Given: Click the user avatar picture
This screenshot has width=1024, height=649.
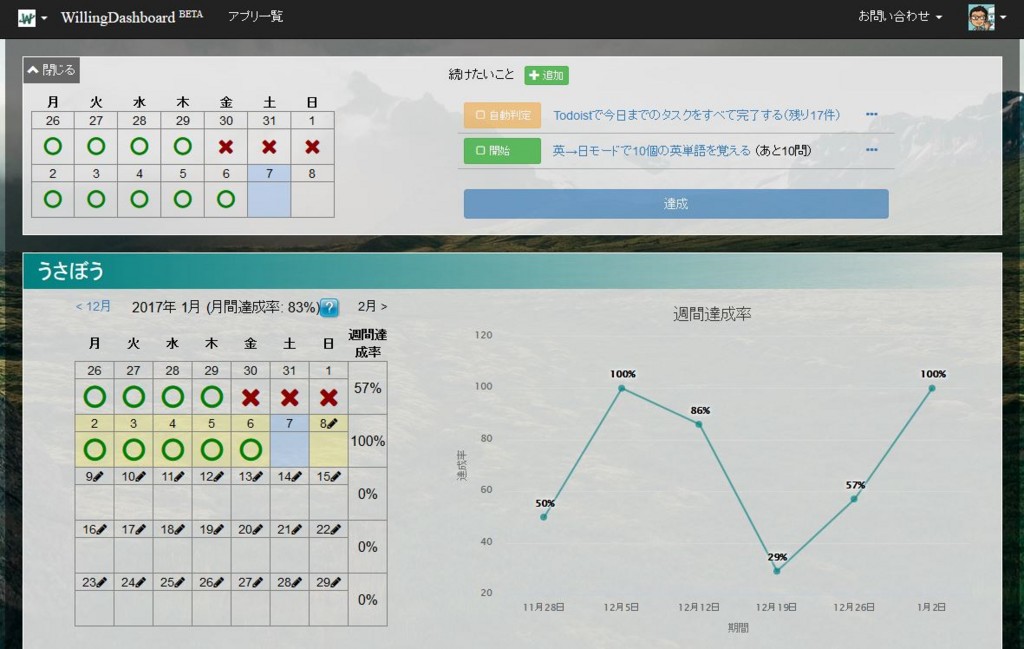Looking at the screenshot, I should coord(981,18).
